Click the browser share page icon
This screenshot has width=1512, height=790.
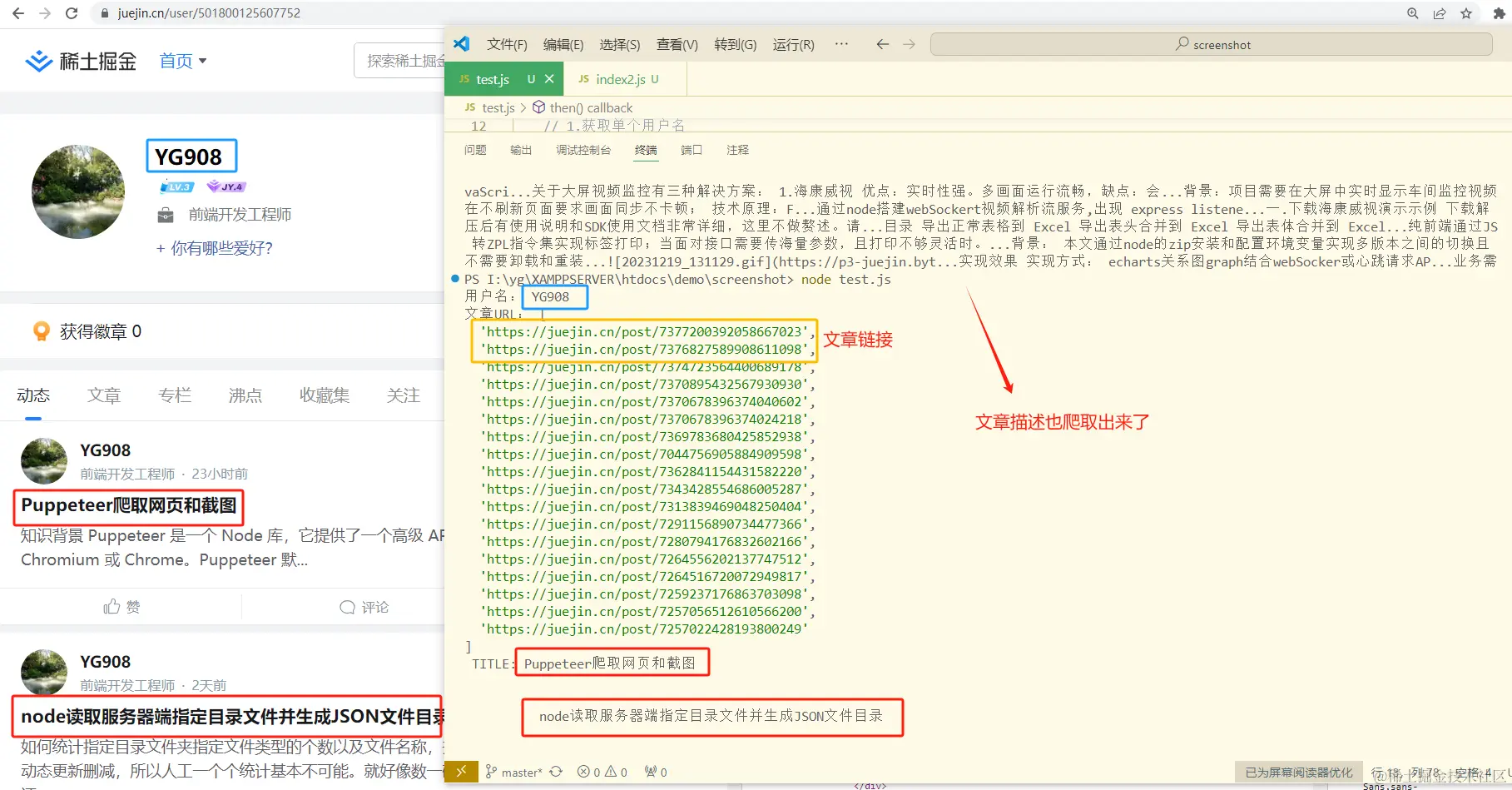click(x=1440, y=13)
